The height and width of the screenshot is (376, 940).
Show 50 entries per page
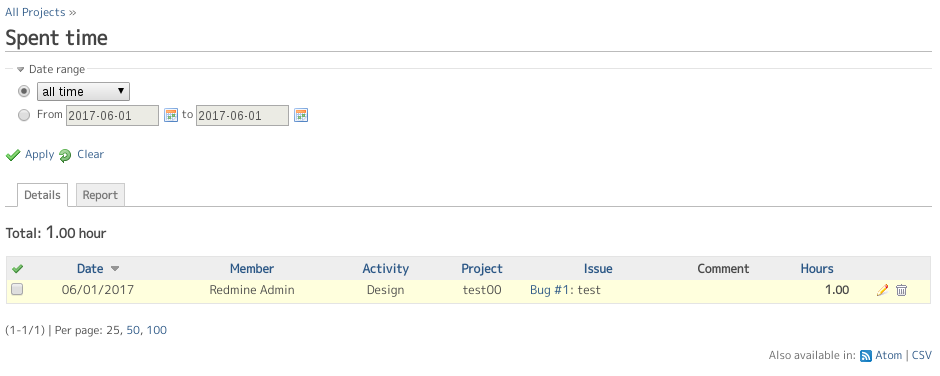(x=132, y=330)
